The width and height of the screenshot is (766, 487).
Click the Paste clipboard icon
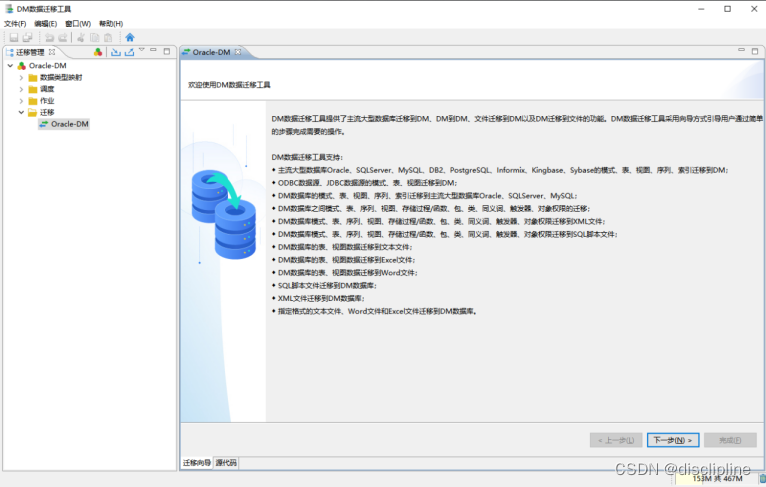tap(108, 38)
